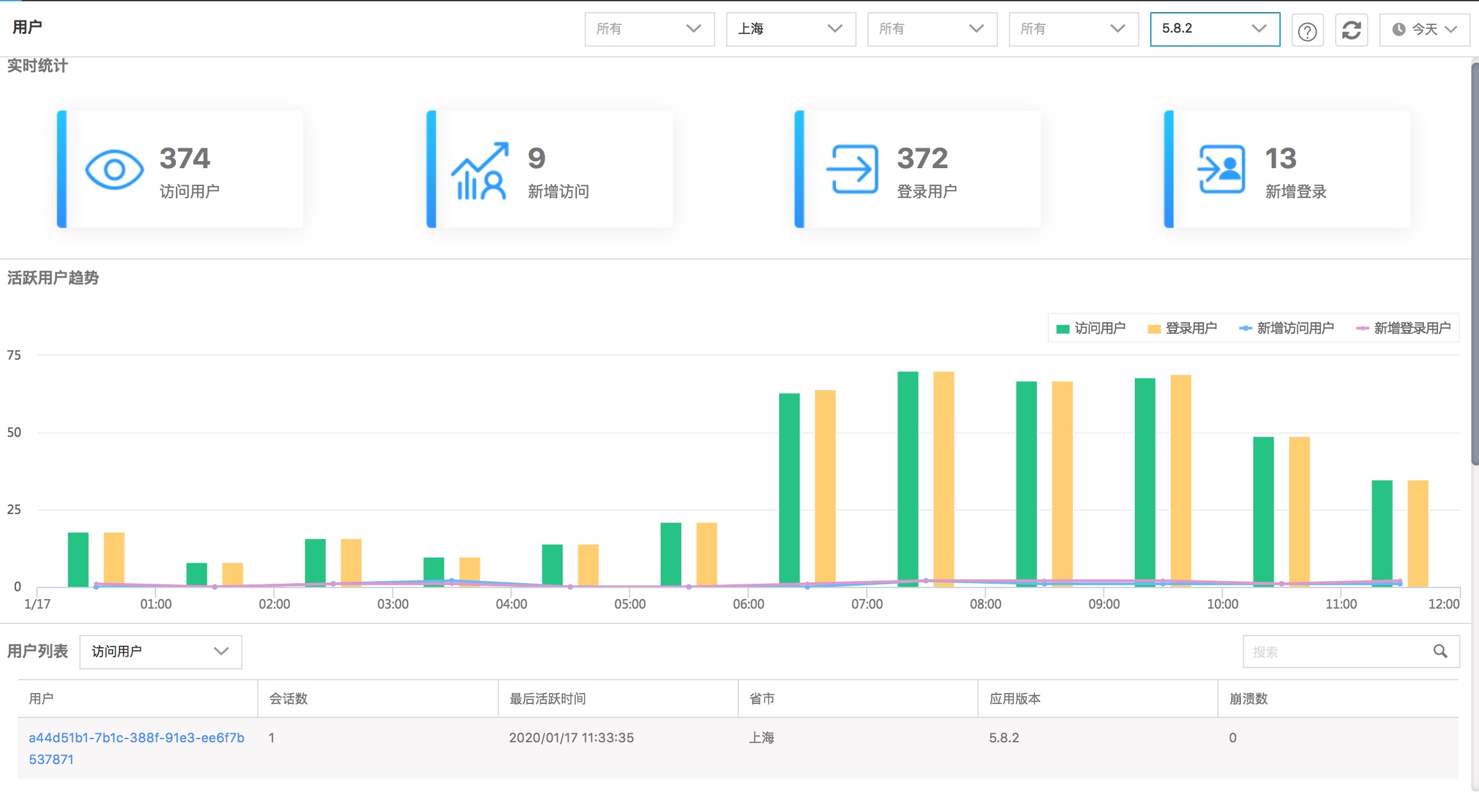Click the green 访问用户 bar just after 06:00
Viewport: 1479px width, 812px height.
[789, 490]
